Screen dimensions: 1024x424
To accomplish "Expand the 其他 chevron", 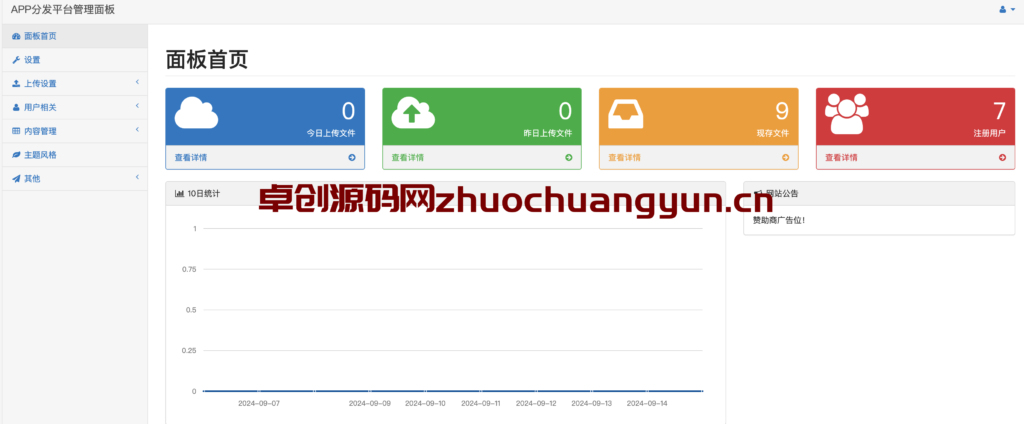I will (x=138, y=177).
